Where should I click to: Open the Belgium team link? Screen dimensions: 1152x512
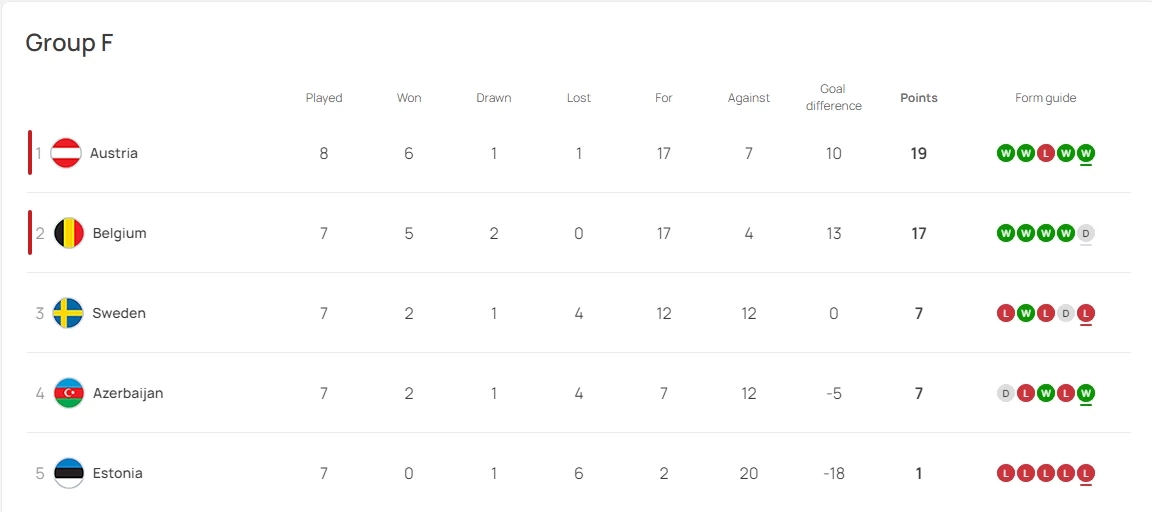[x=119, y=233]
